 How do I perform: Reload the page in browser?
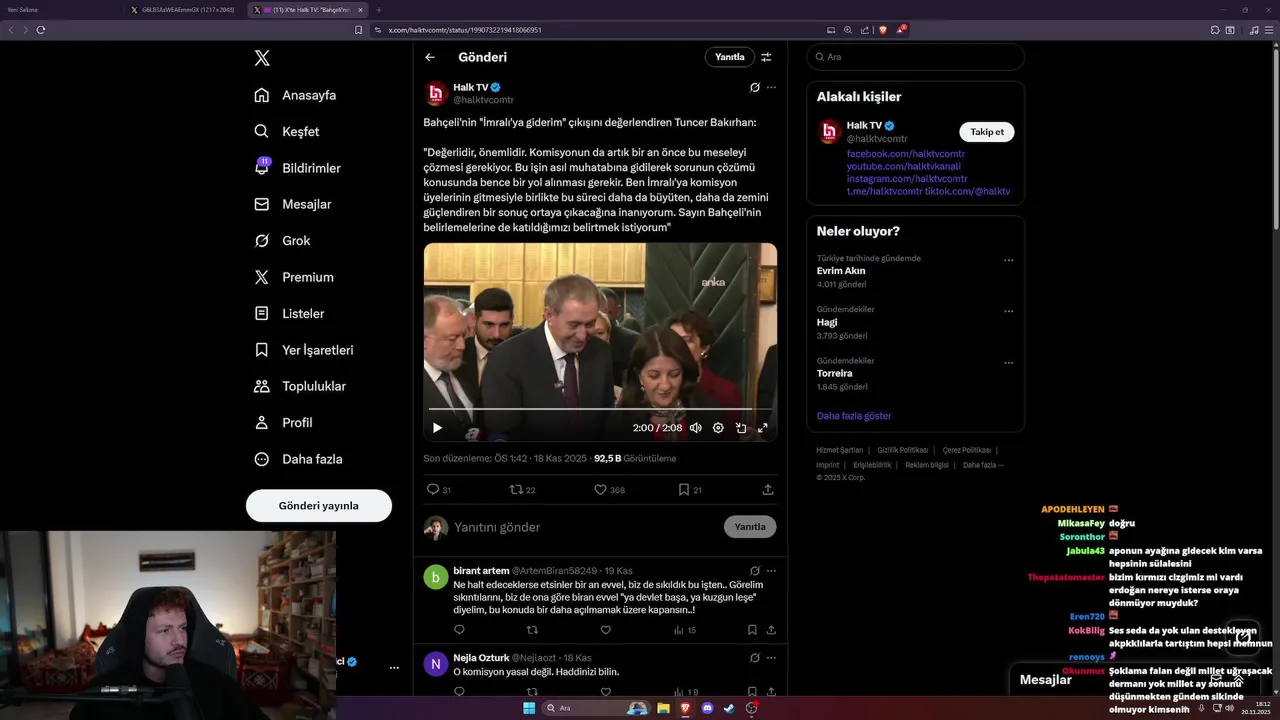click(41, 30)
